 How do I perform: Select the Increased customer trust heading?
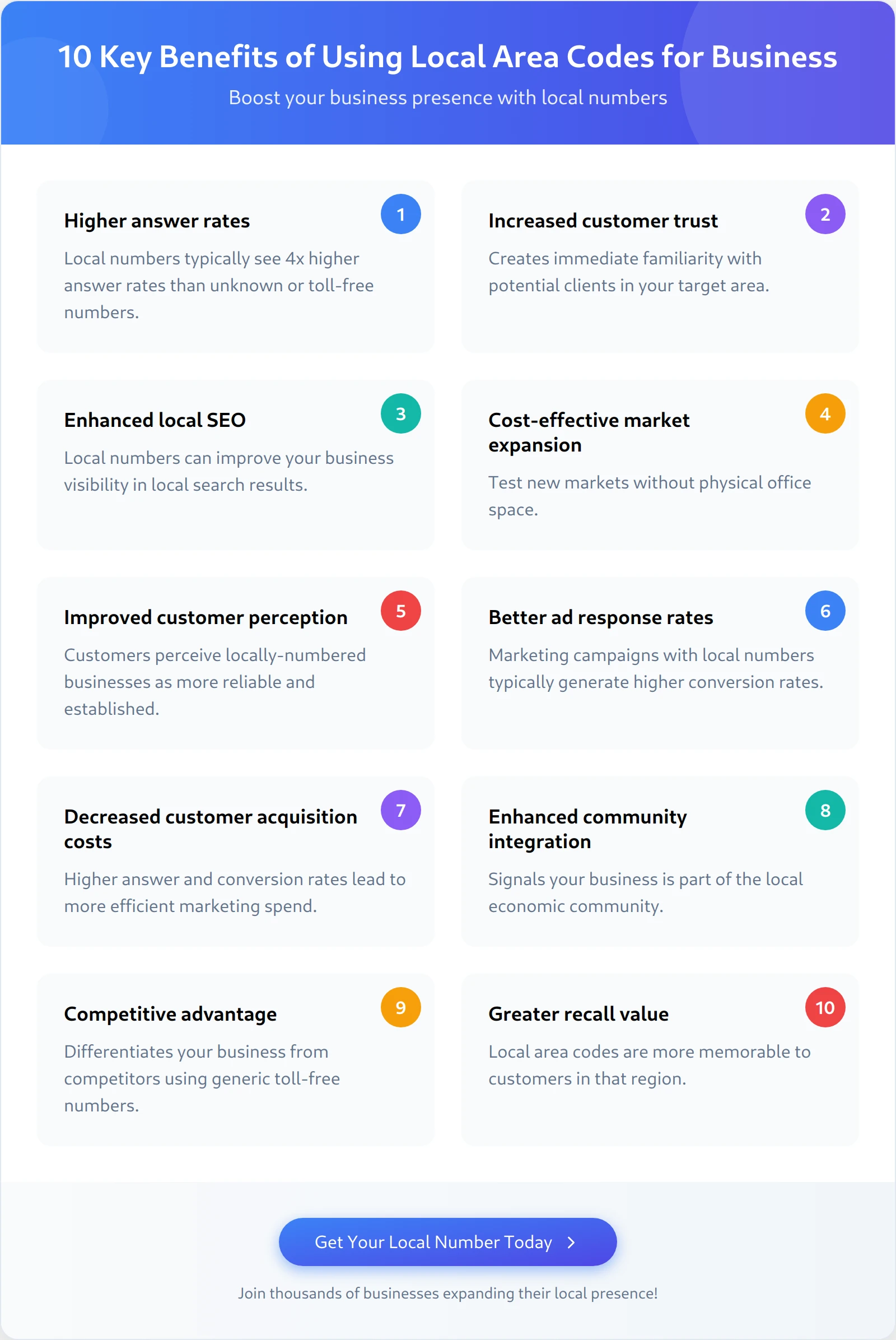coord(603,221)
